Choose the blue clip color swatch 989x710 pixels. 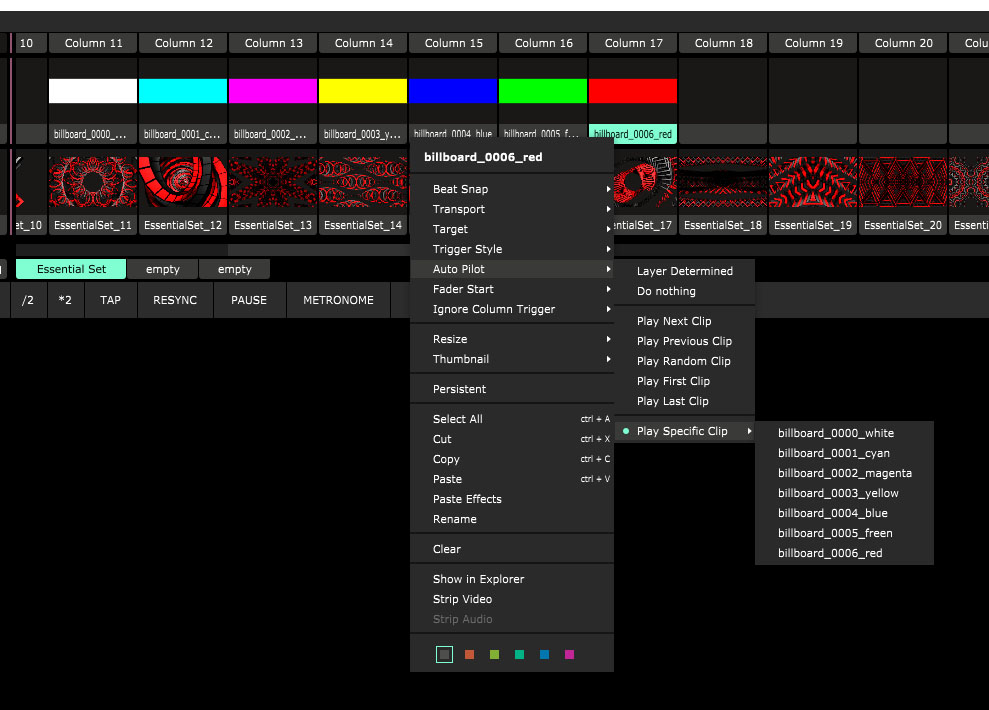[544, 655]
